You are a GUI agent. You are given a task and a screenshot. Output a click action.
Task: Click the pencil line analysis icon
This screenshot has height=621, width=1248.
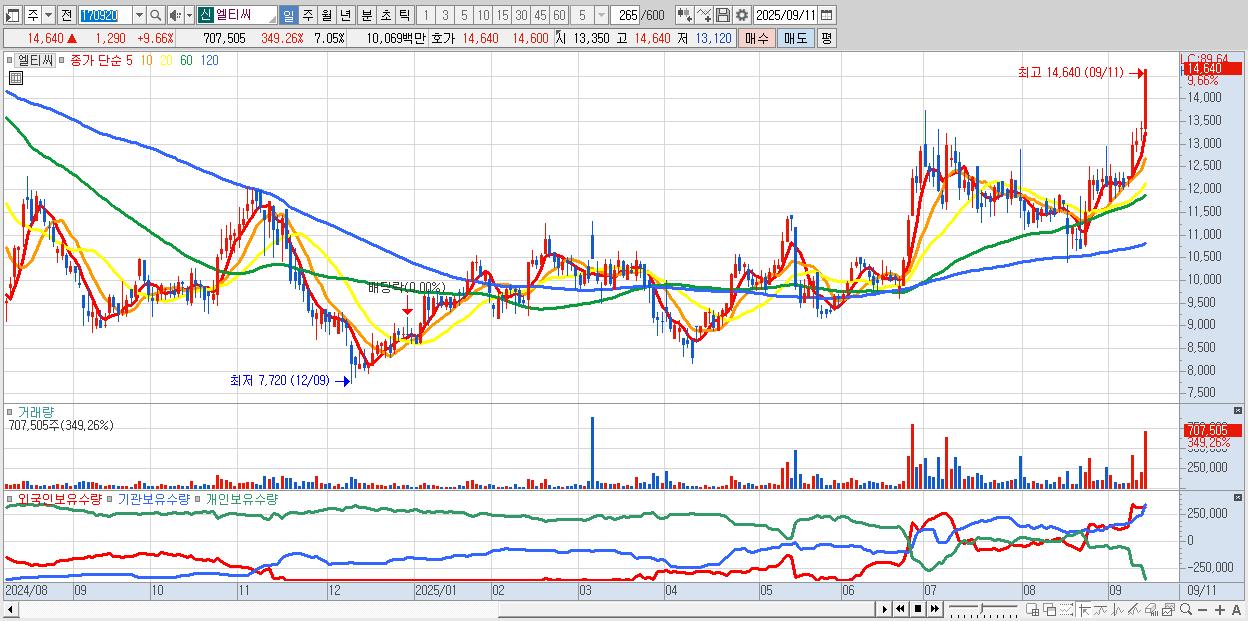1135,610
